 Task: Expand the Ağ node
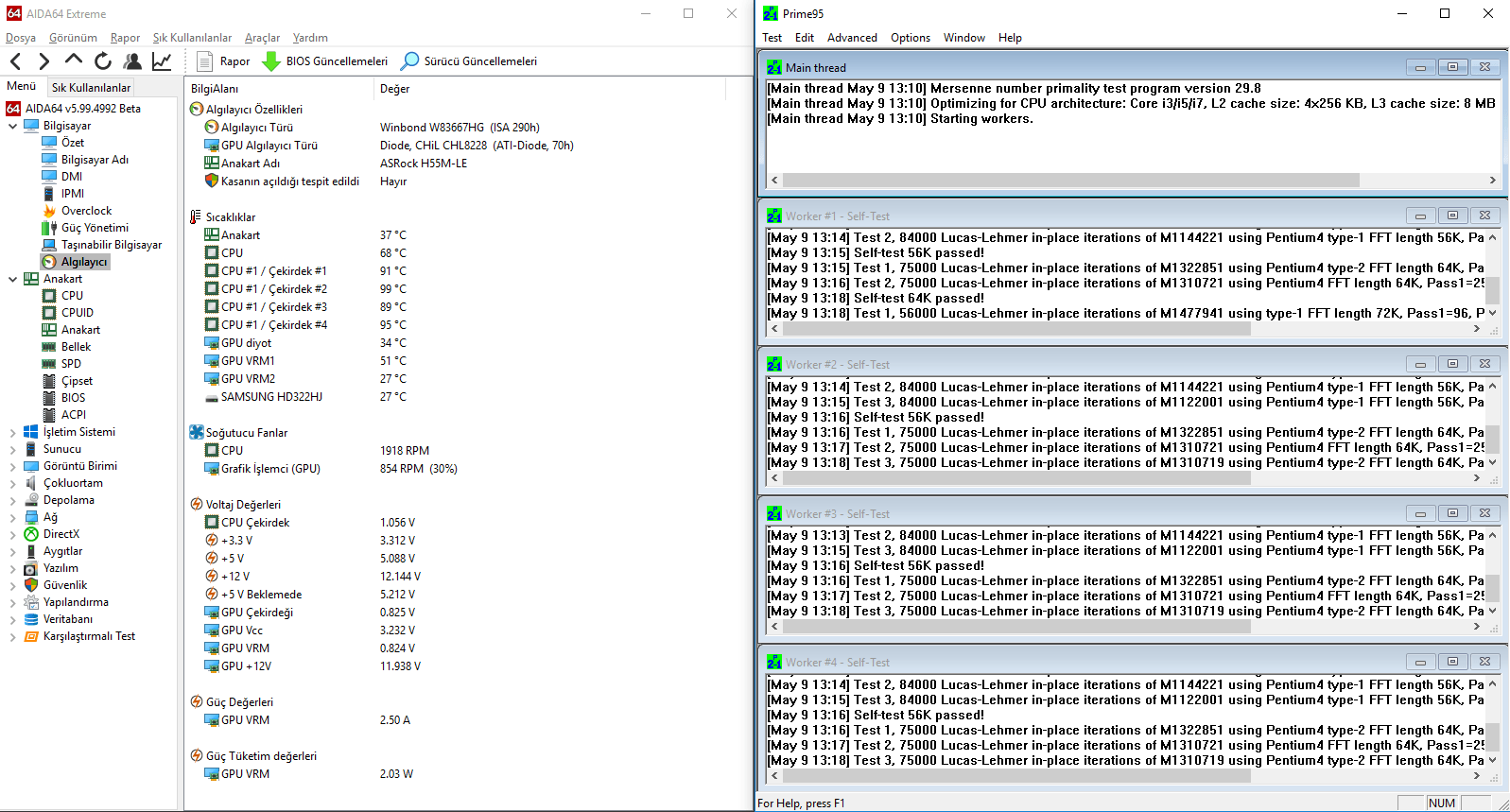[12, 517]
